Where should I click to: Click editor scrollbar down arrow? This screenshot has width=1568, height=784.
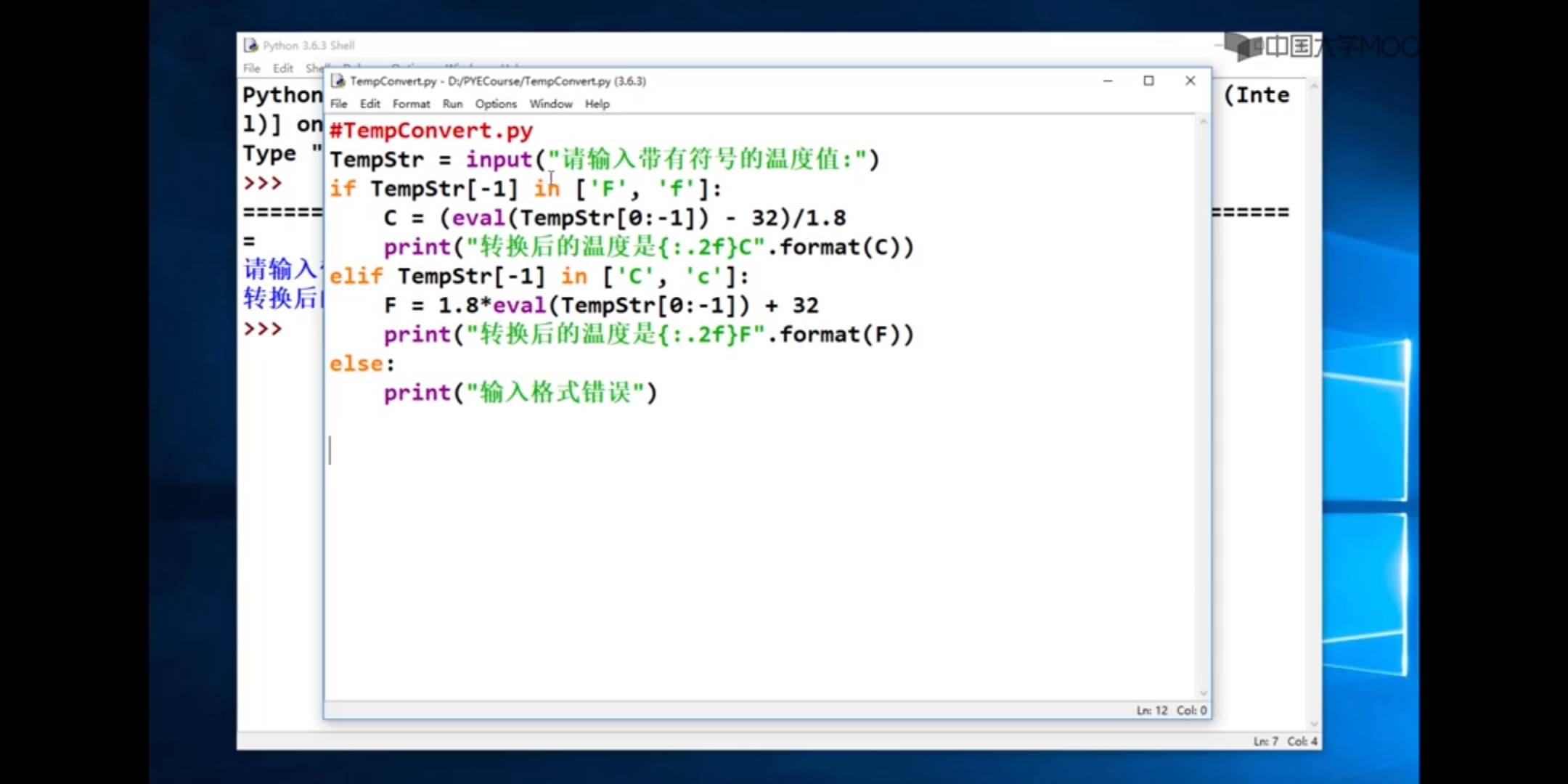(x=1203, y=693)
